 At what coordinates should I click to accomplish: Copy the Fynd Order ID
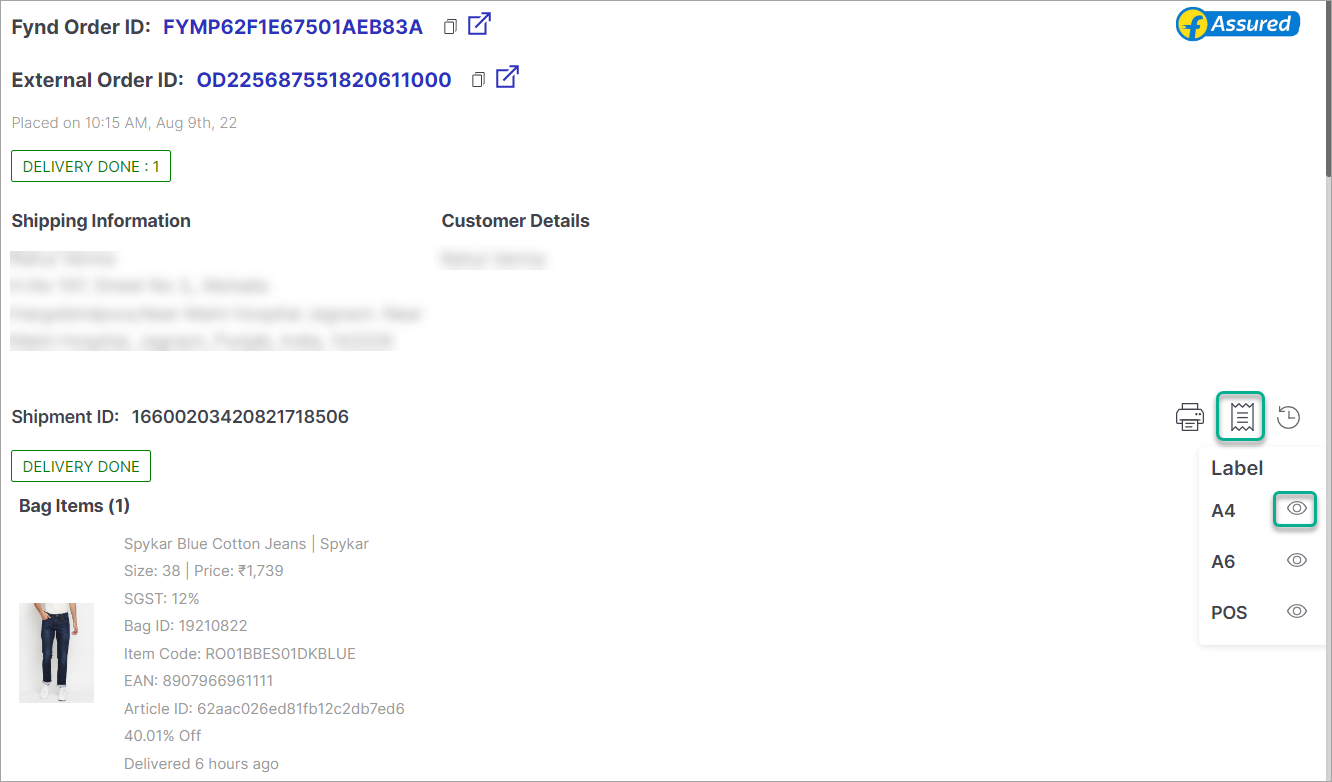click(451, 27)
